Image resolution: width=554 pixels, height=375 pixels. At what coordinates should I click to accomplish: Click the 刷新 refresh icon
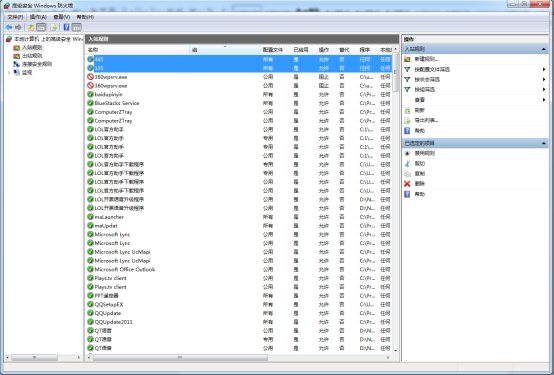[x=407, y=110]
